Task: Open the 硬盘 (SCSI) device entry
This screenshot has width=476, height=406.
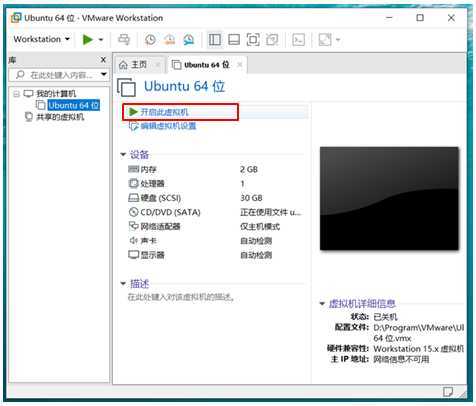Action: tap(161, 198)
